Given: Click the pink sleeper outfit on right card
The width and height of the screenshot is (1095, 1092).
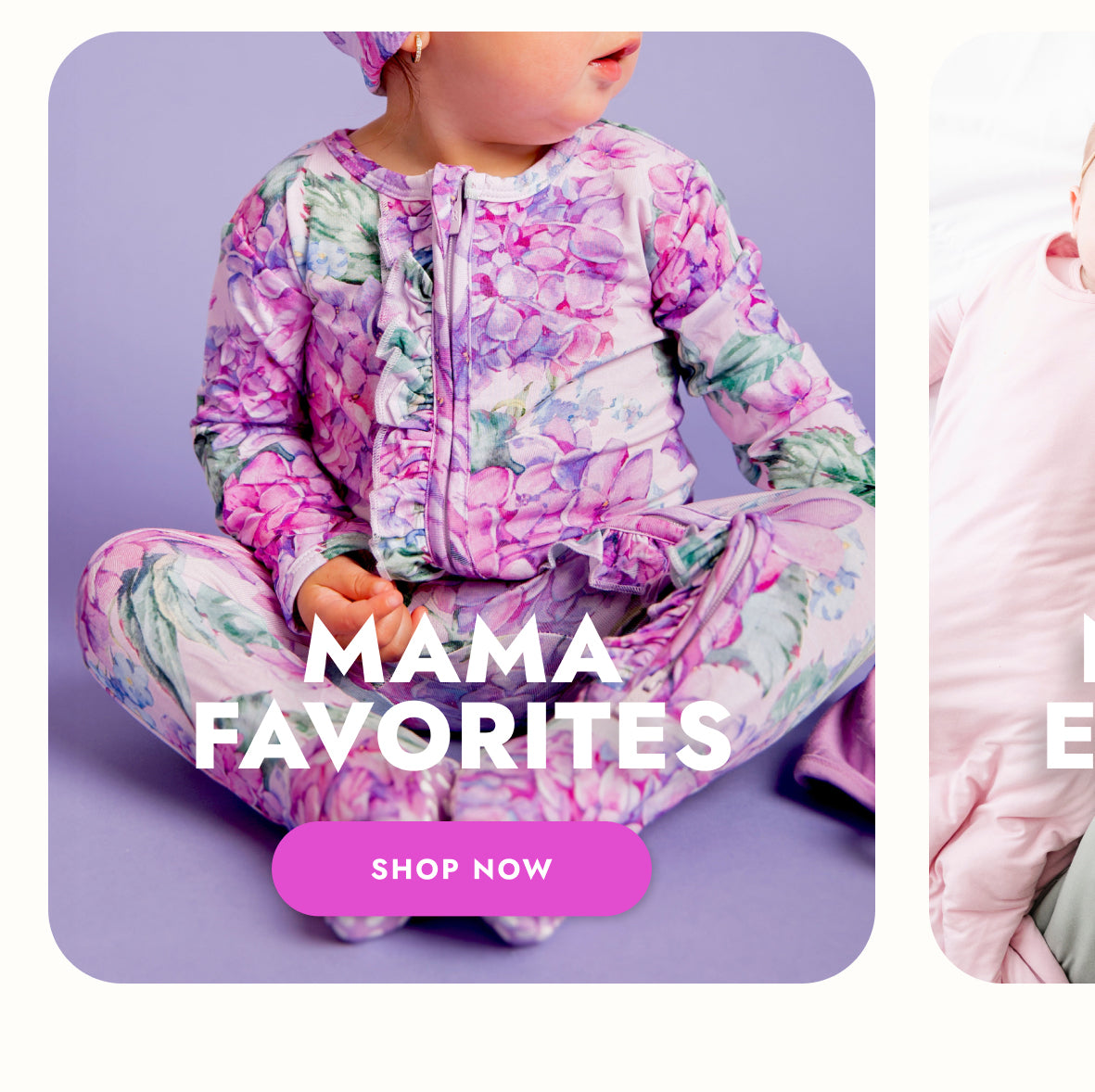Looking at the screenshot, I should (x=1006, y=524).
